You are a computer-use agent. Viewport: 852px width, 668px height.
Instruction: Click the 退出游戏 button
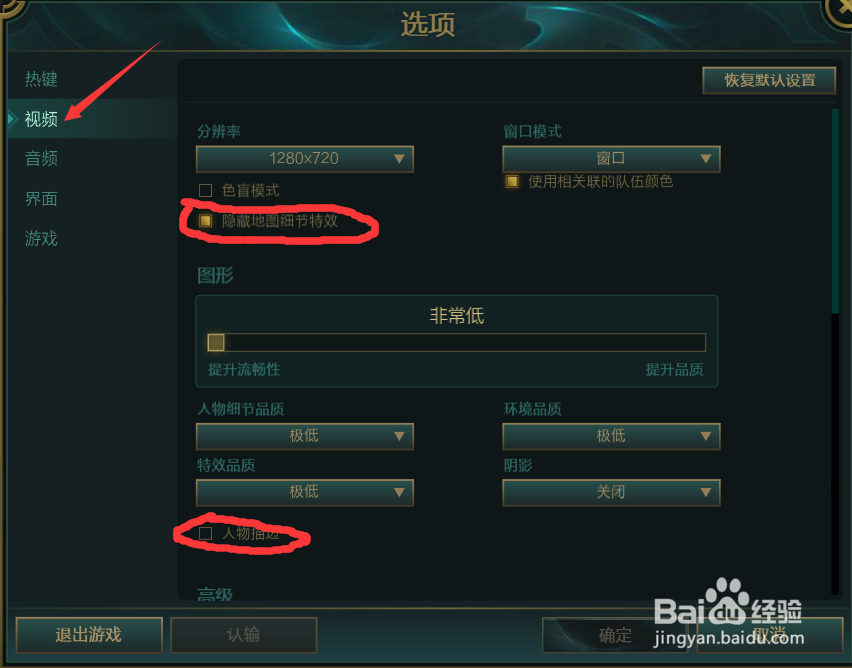(89, 634)
